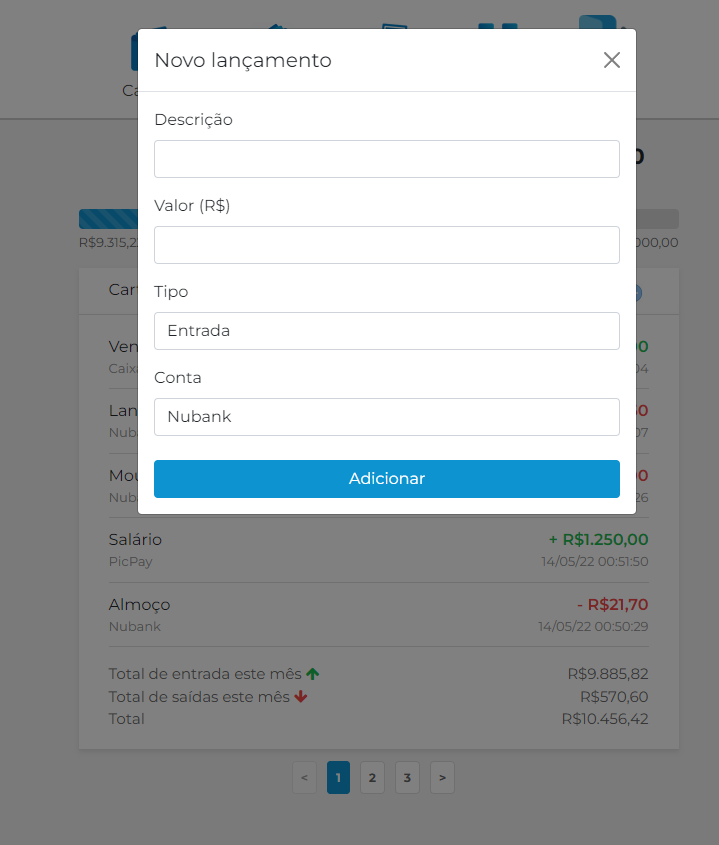Switch to page 2 of transactions
The height and width of the screenshot is (845, 719).
tap(372, 778)
